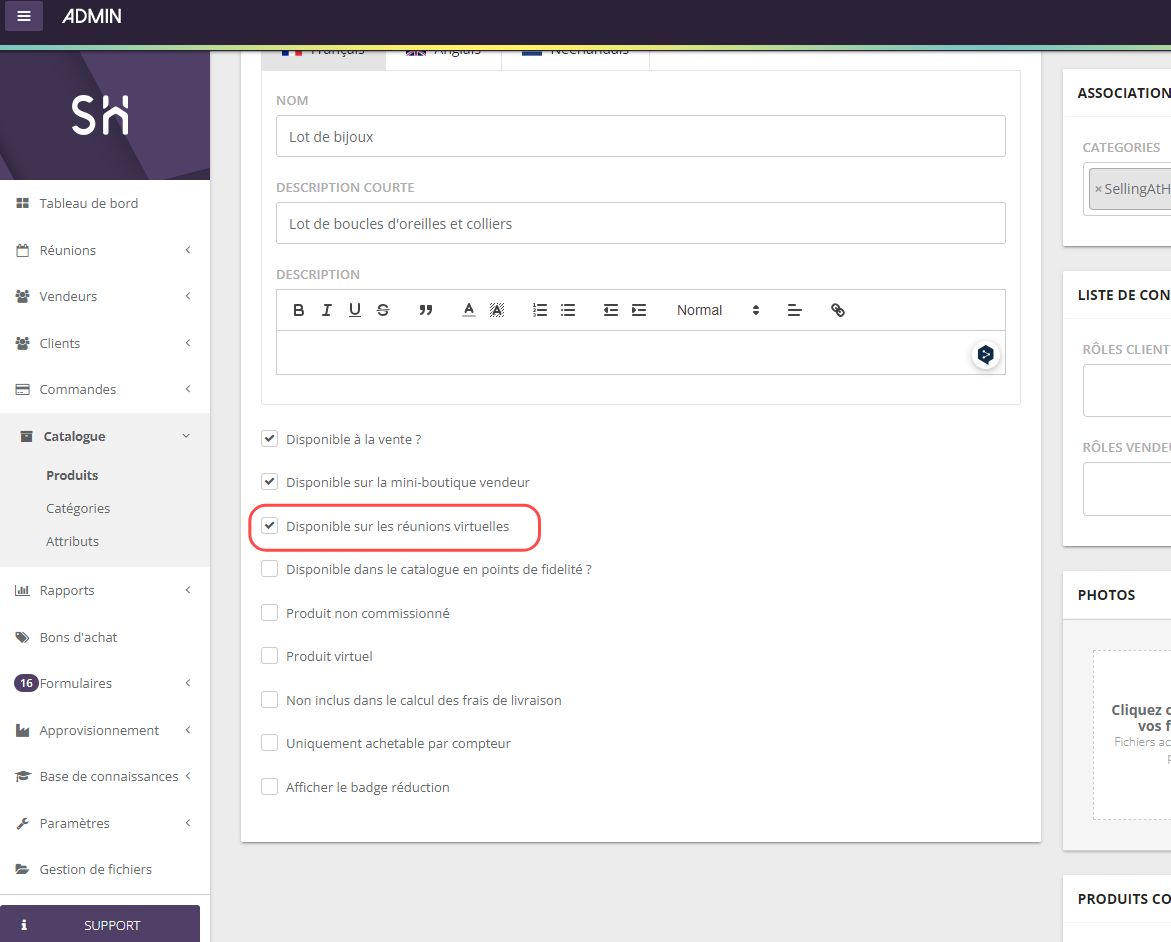This screenshot has width=1171, height=942.
Task: Insert a hyperlink using the link icon
Action: point(838,310)
